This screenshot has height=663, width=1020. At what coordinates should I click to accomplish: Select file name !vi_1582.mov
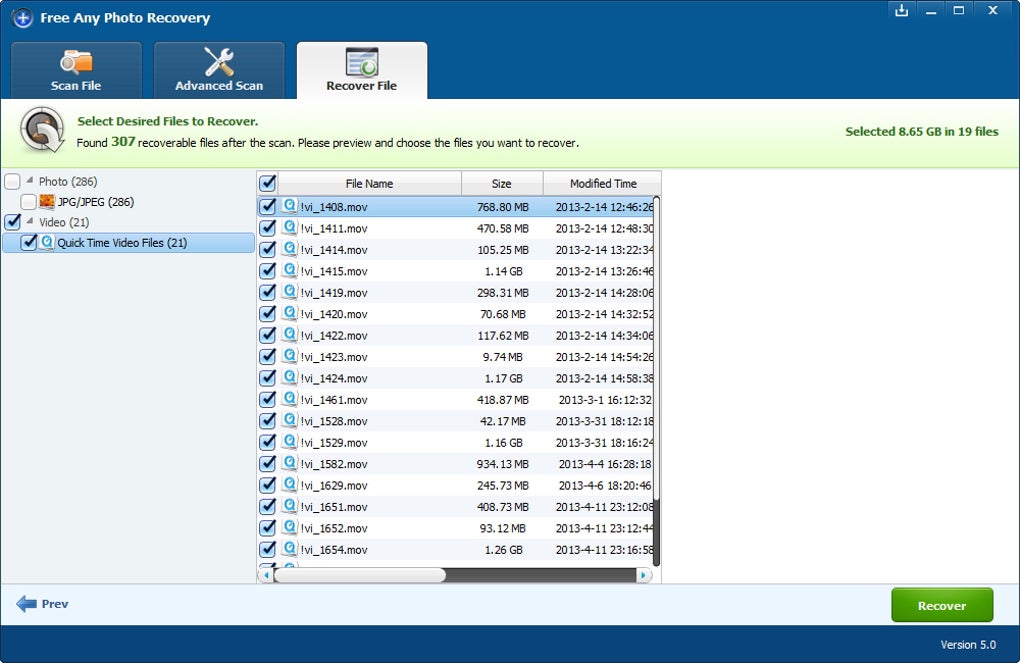pyautogui.click(x=334, y=464)
